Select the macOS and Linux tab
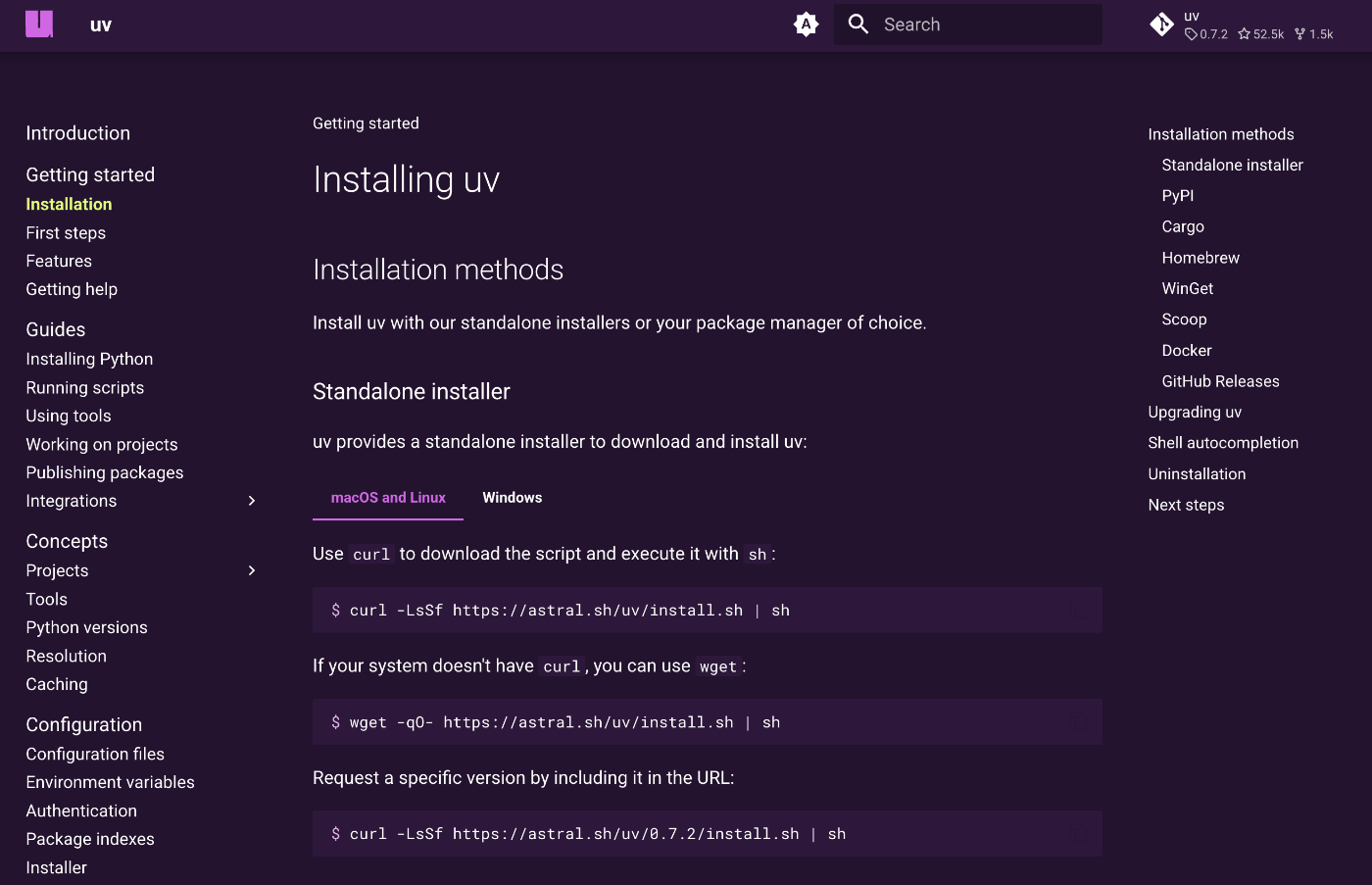The width and height of the screenshot is (1372, 885). 388,498
